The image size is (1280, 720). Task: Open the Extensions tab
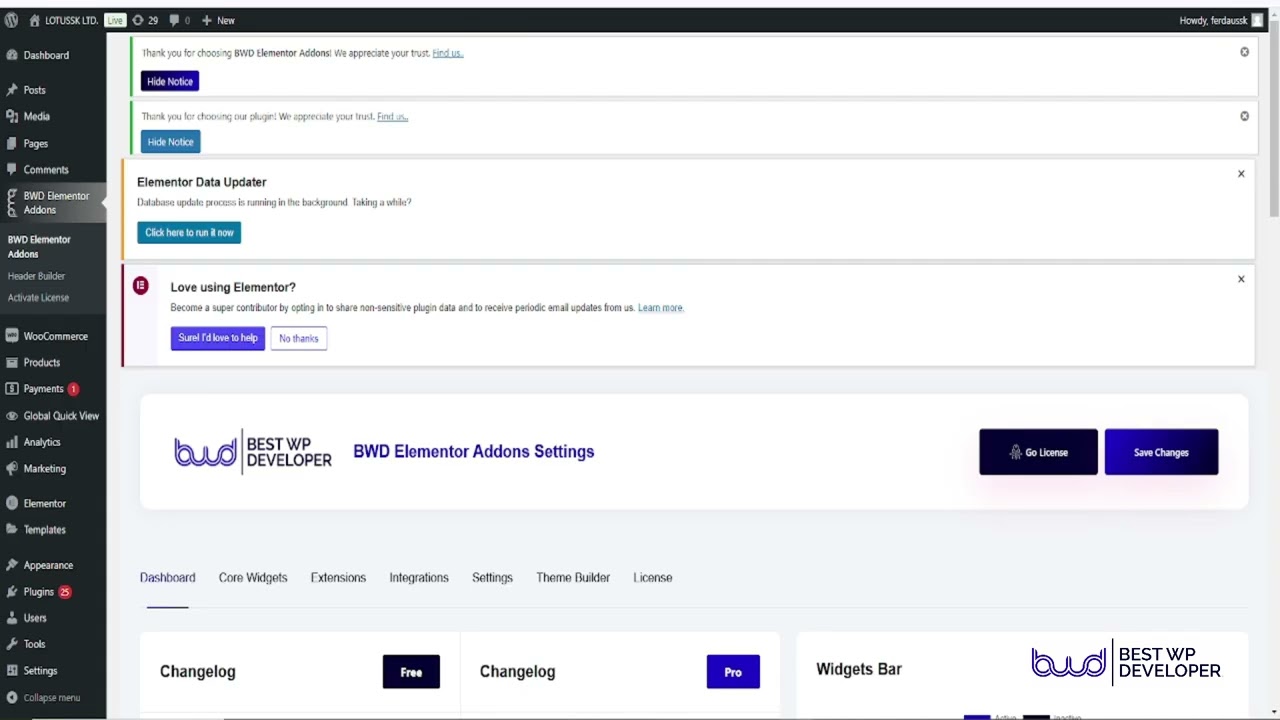[338, 577]
